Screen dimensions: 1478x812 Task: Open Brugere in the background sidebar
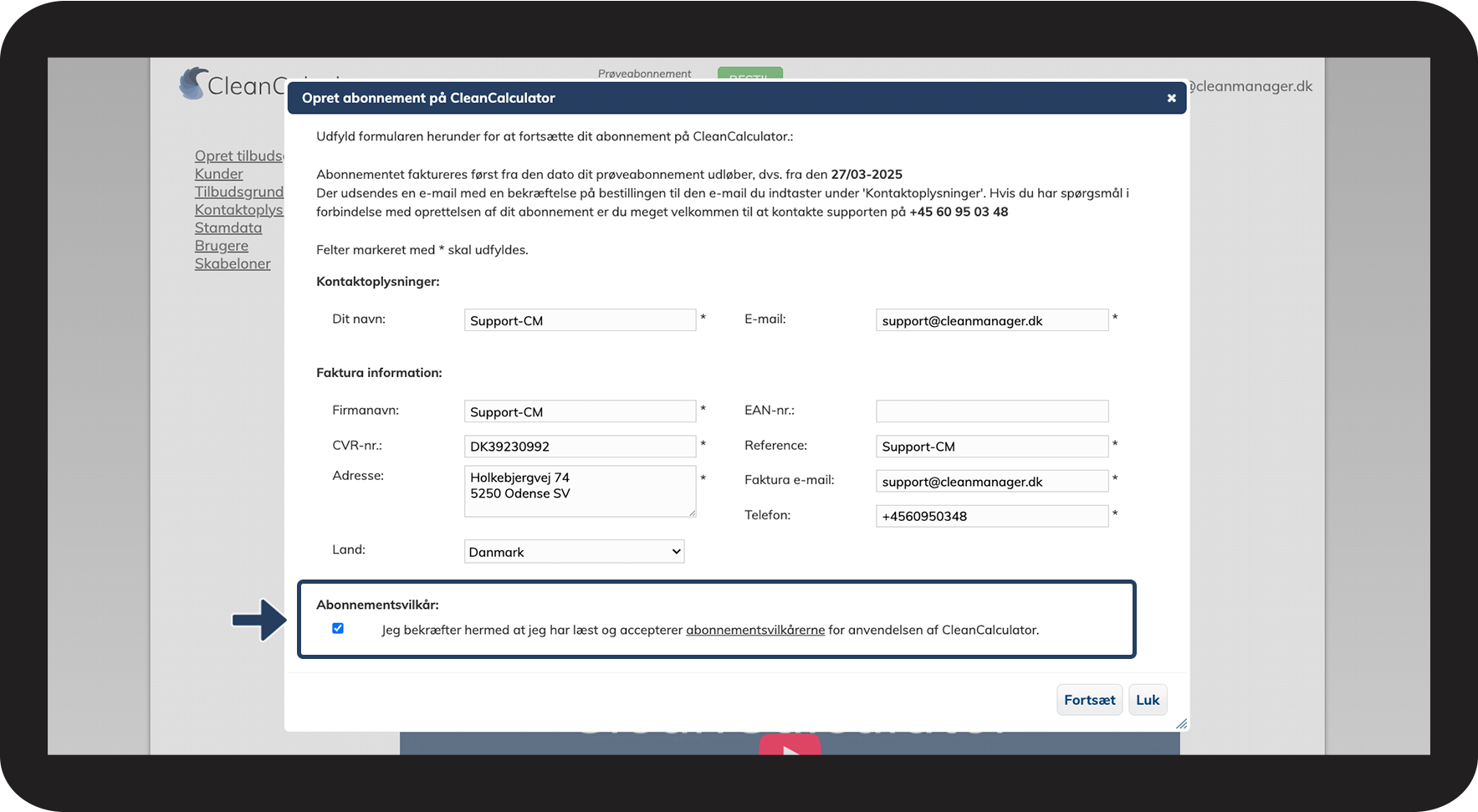(222, 246)
